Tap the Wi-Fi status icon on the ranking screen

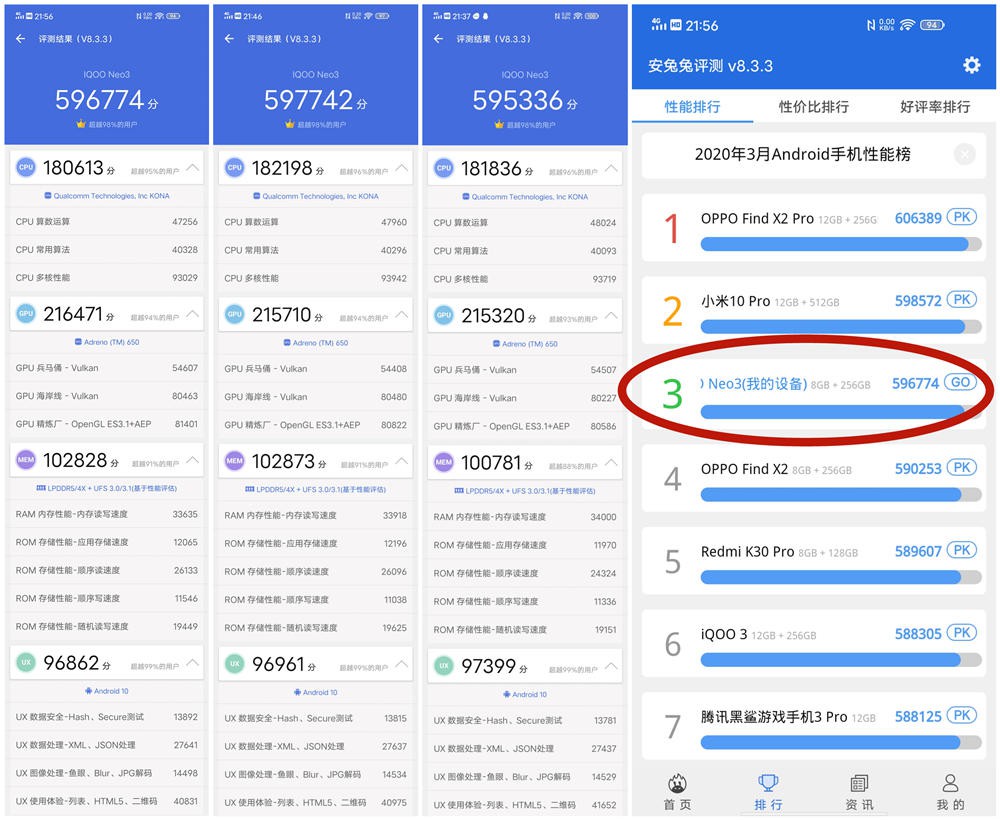pyautogui.click(x=907, y=25)
